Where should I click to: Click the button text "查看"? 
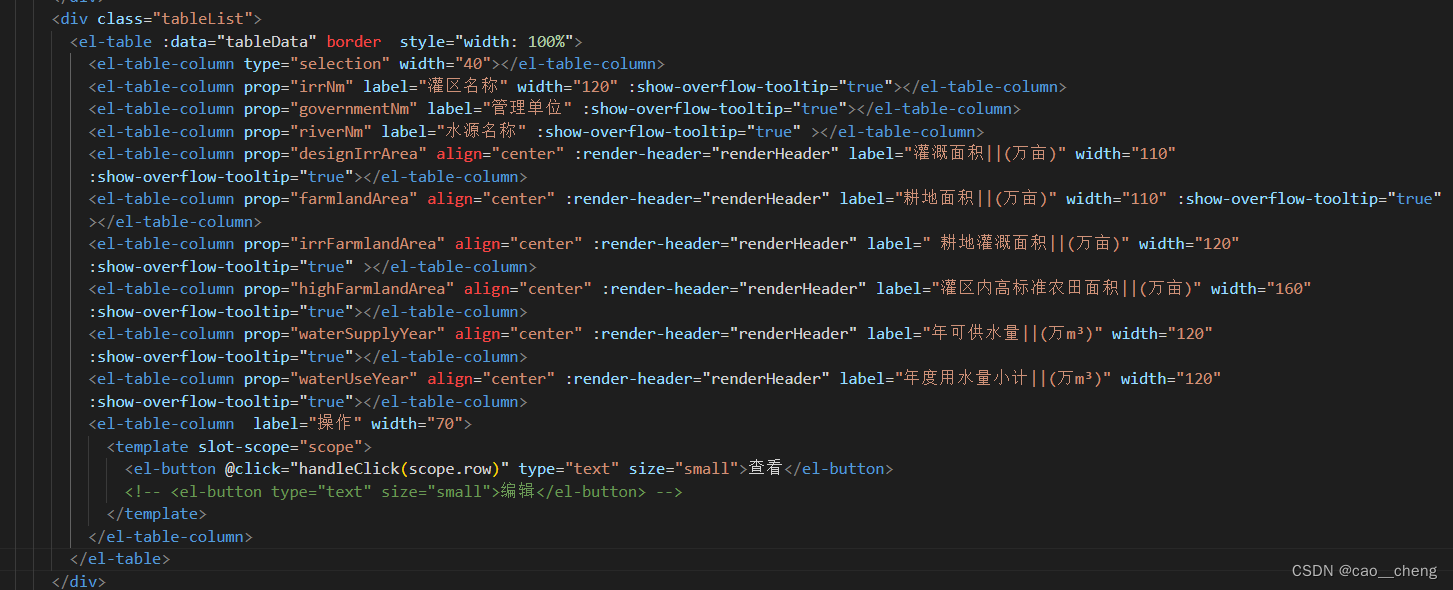pos(765,469)
